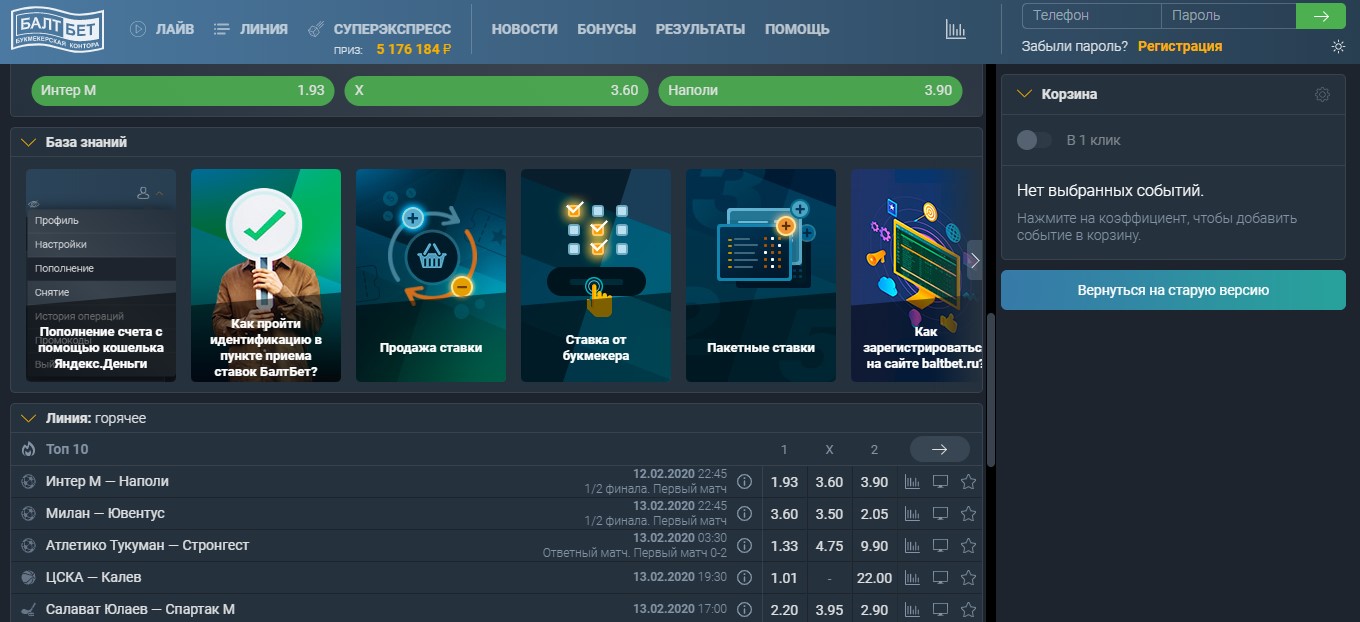Open 'Пакетные ставки' card
Viewport: 1360px width, 622px height.
coord(761,275)
